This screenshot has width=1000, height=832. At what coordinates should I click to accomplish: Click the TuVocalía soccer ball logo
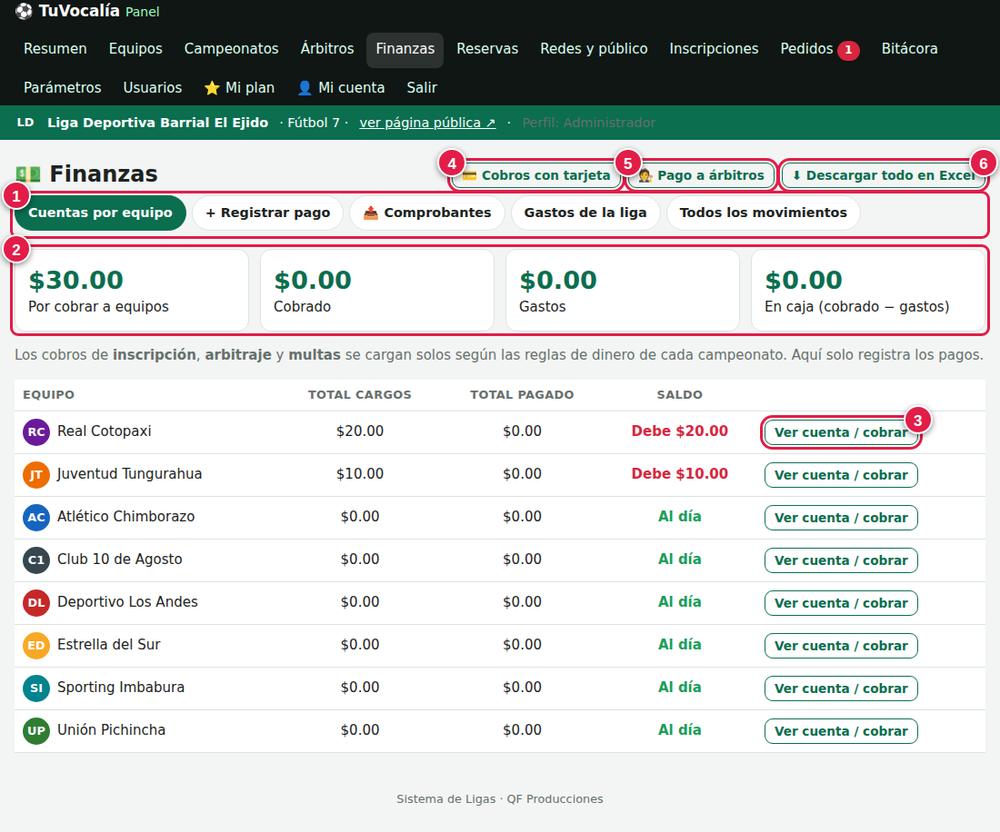coord(24,11)
